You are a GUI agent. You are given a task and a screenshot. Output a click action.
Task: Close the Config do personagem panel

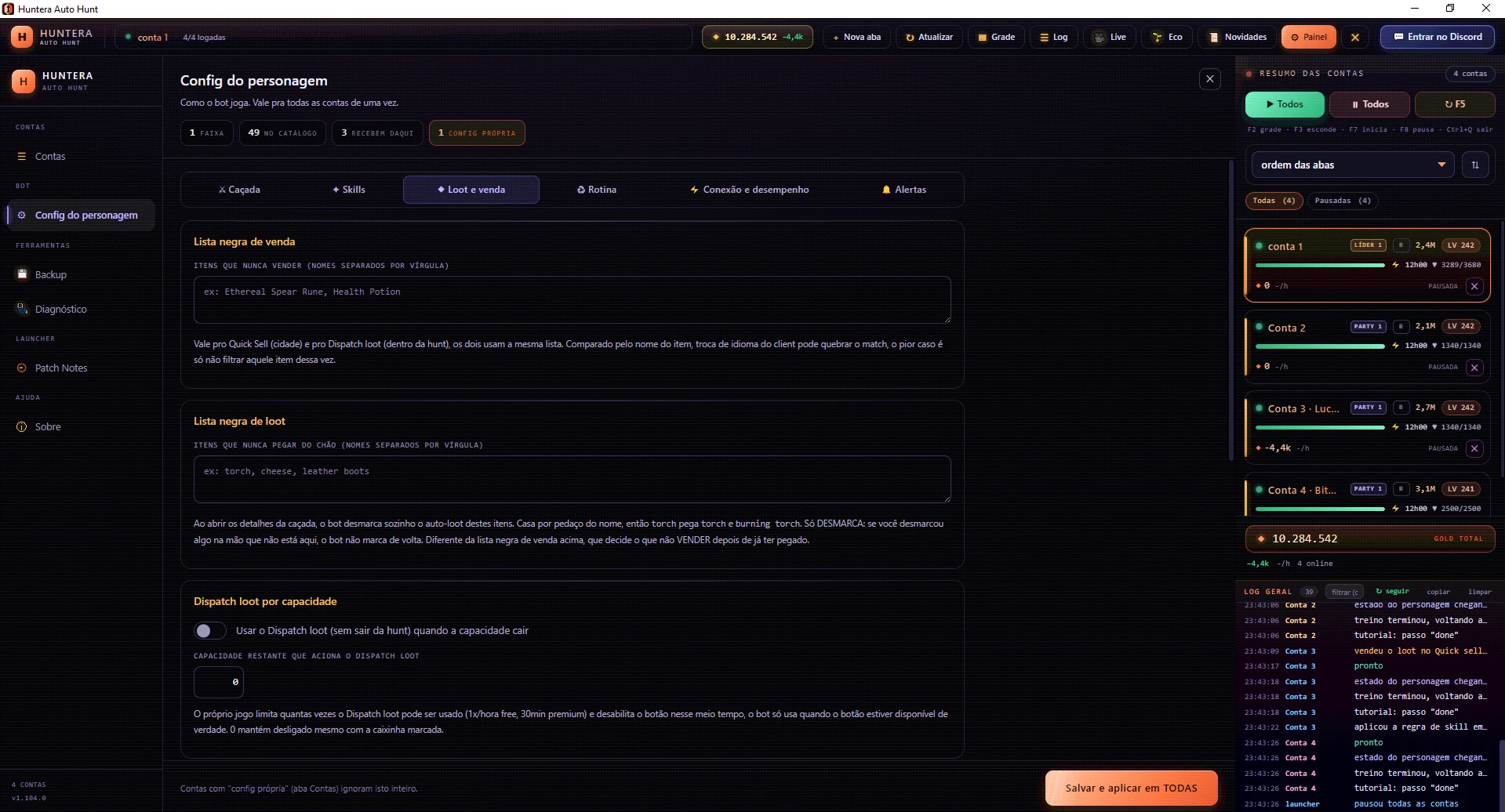pos(1209,79)
